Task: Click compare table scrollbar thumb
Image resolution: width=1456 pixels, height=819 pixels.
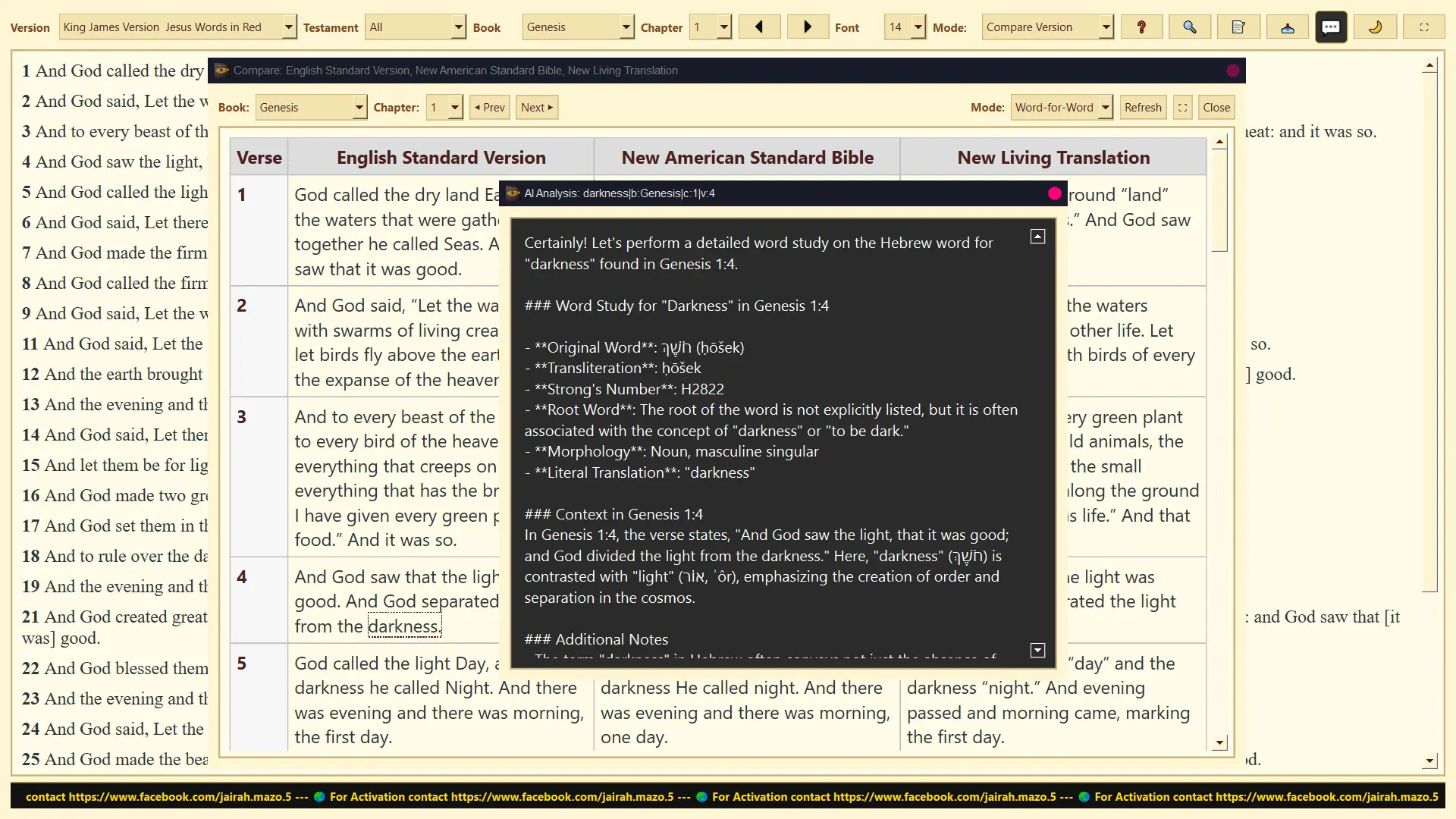Action: coord(1219,200)
